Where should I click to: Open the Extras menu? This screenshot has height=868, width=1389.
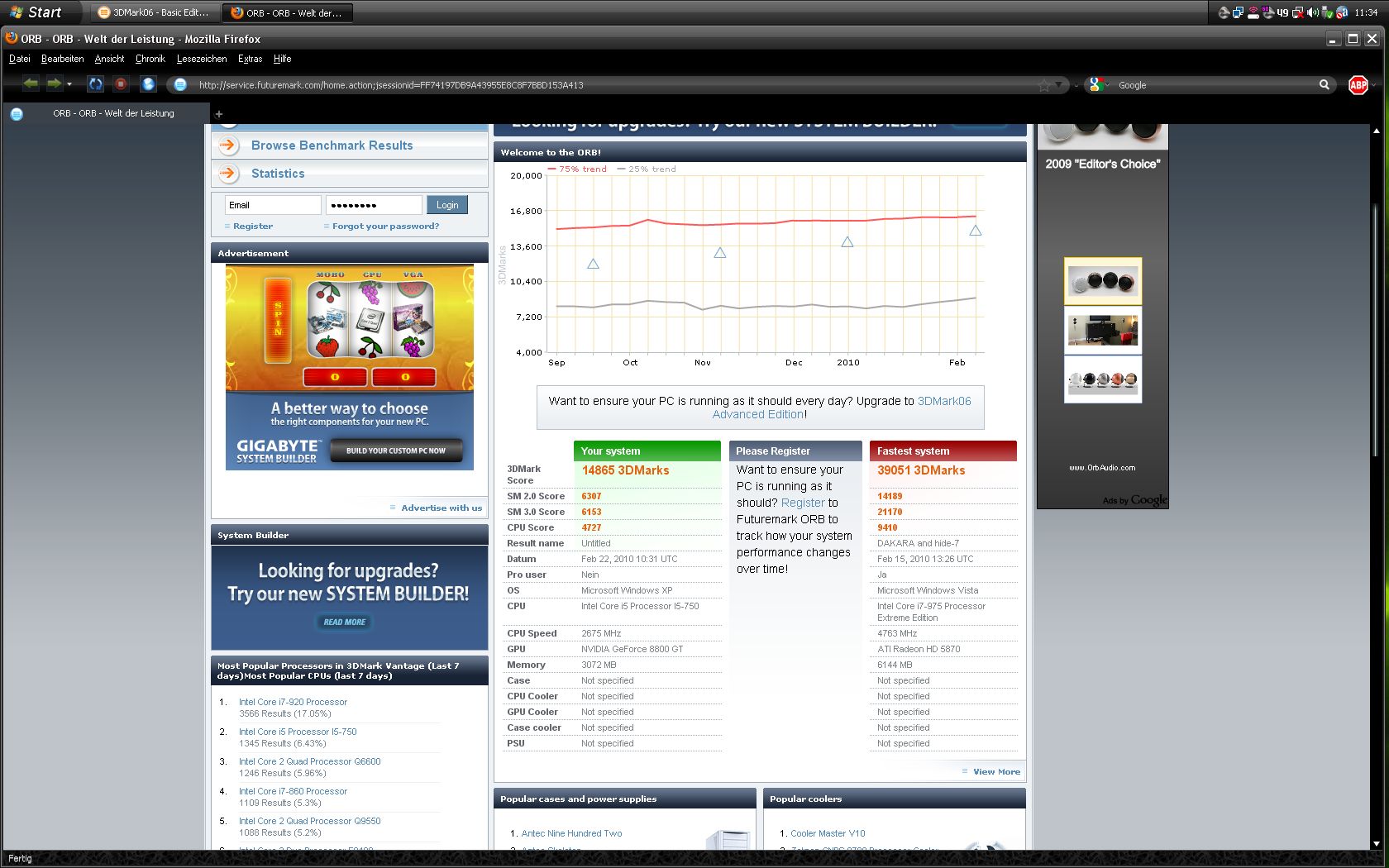click(251, 59)
